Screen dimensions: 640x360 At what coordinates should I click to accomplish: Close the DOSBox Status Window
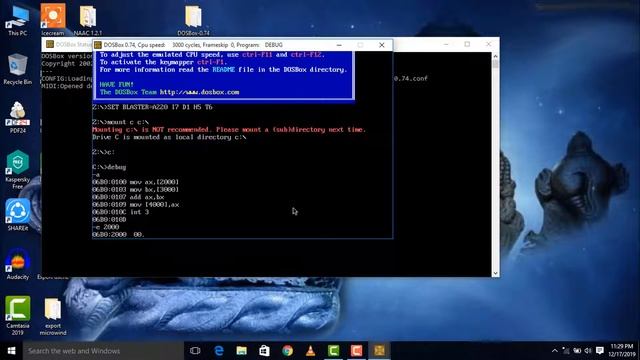point(489,44)
